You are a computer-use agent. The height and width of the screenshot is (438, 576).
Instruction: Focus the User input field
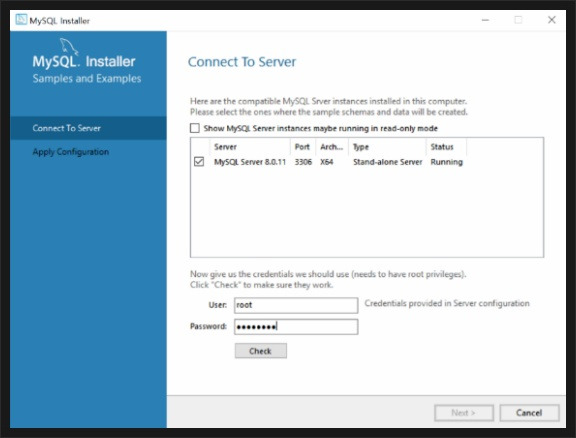click(296, 305)
